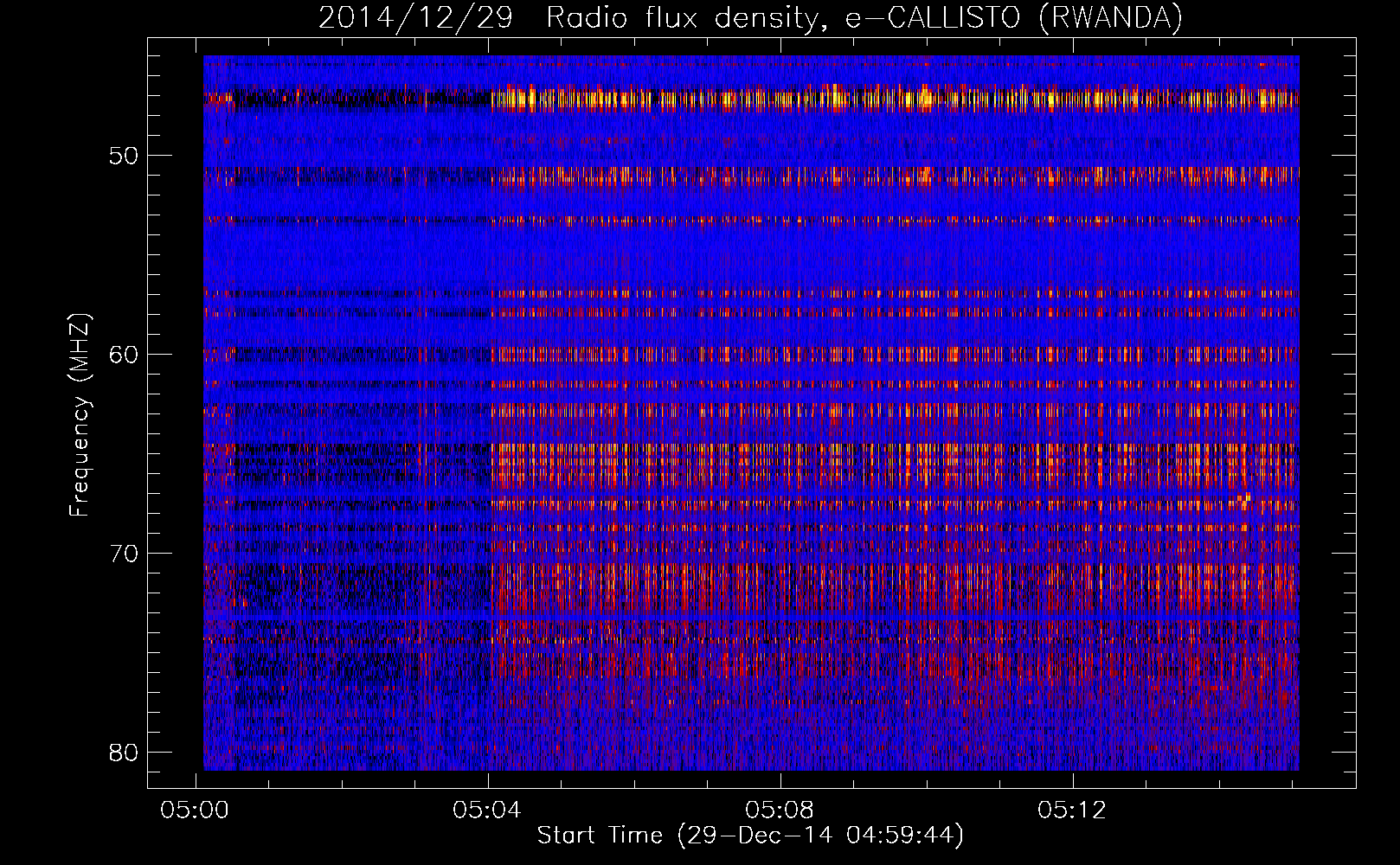
Task: Click the 'Start Time (29-Dec-14 04:59:44)' axis label
Action: point(750,836)
